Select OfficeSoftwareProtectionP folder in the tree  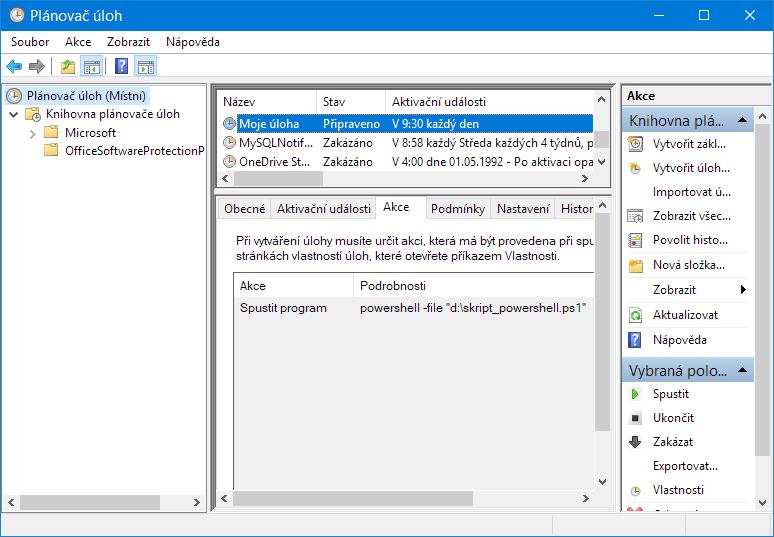point(134,151)
